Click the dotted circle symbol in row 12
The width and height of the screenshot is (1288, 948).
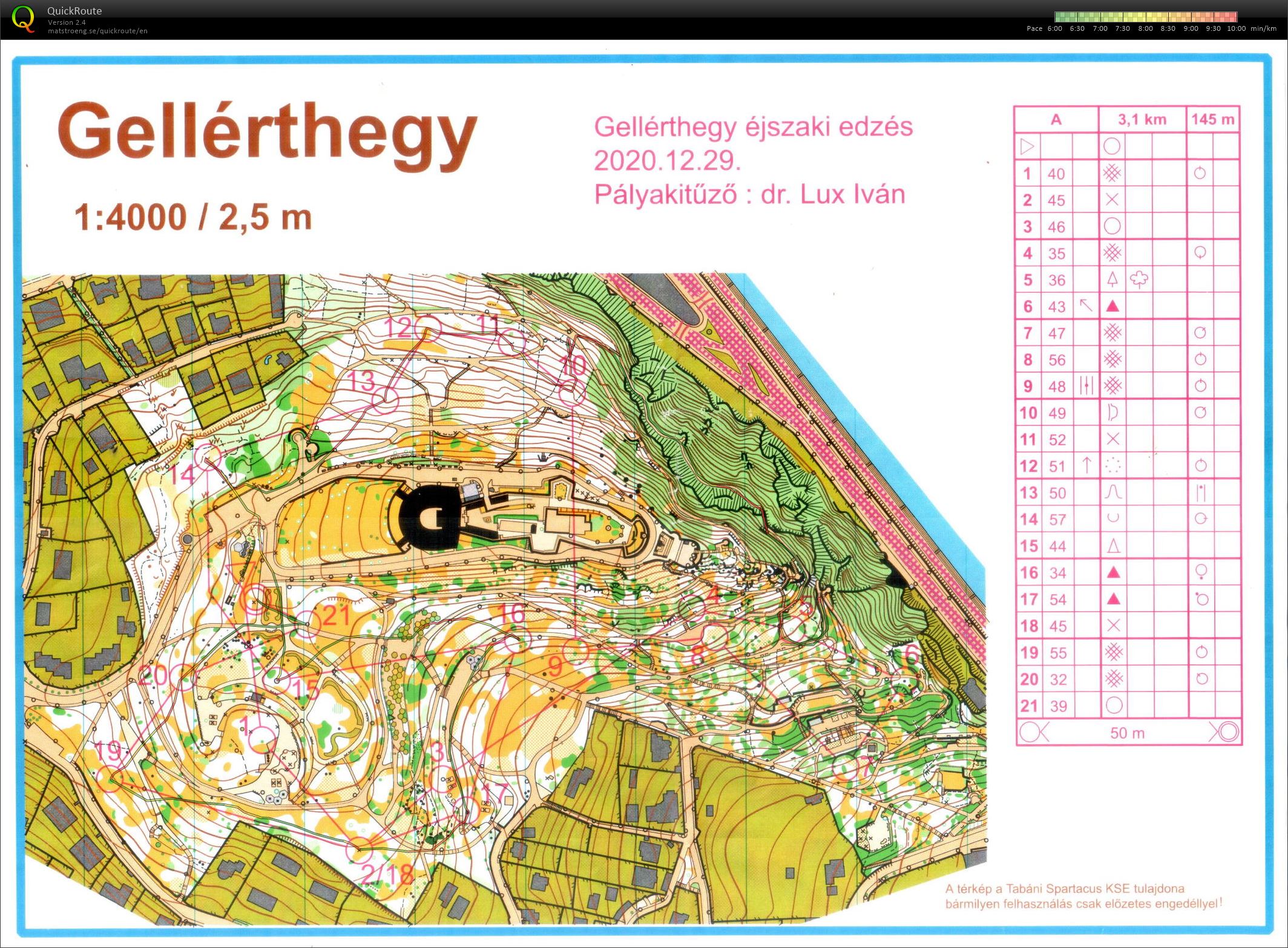(1112, 466)
